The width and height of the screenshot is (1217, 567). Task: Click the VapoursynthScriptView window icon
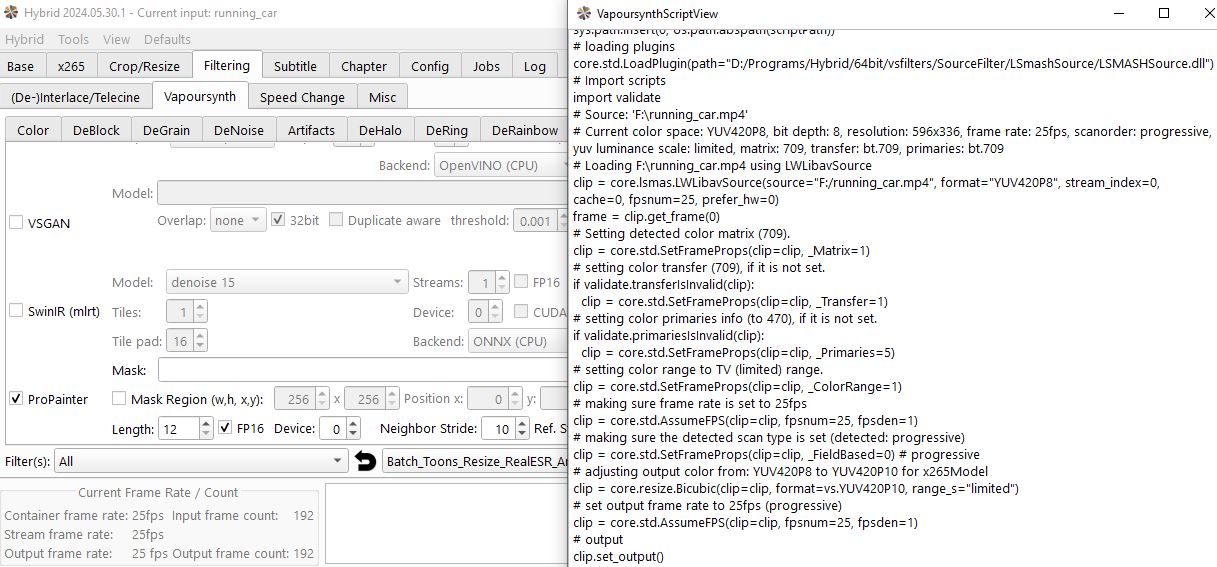(582, 13)
